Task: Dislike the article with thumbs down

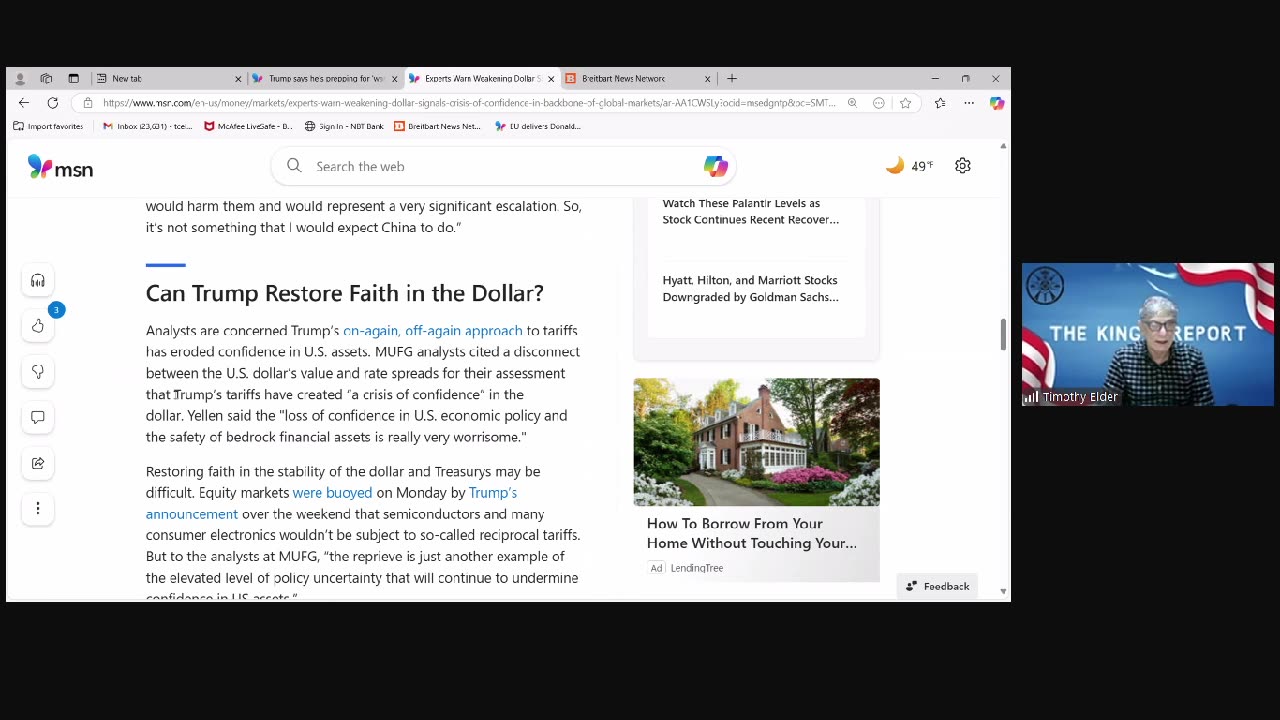Action: [38, 371]
